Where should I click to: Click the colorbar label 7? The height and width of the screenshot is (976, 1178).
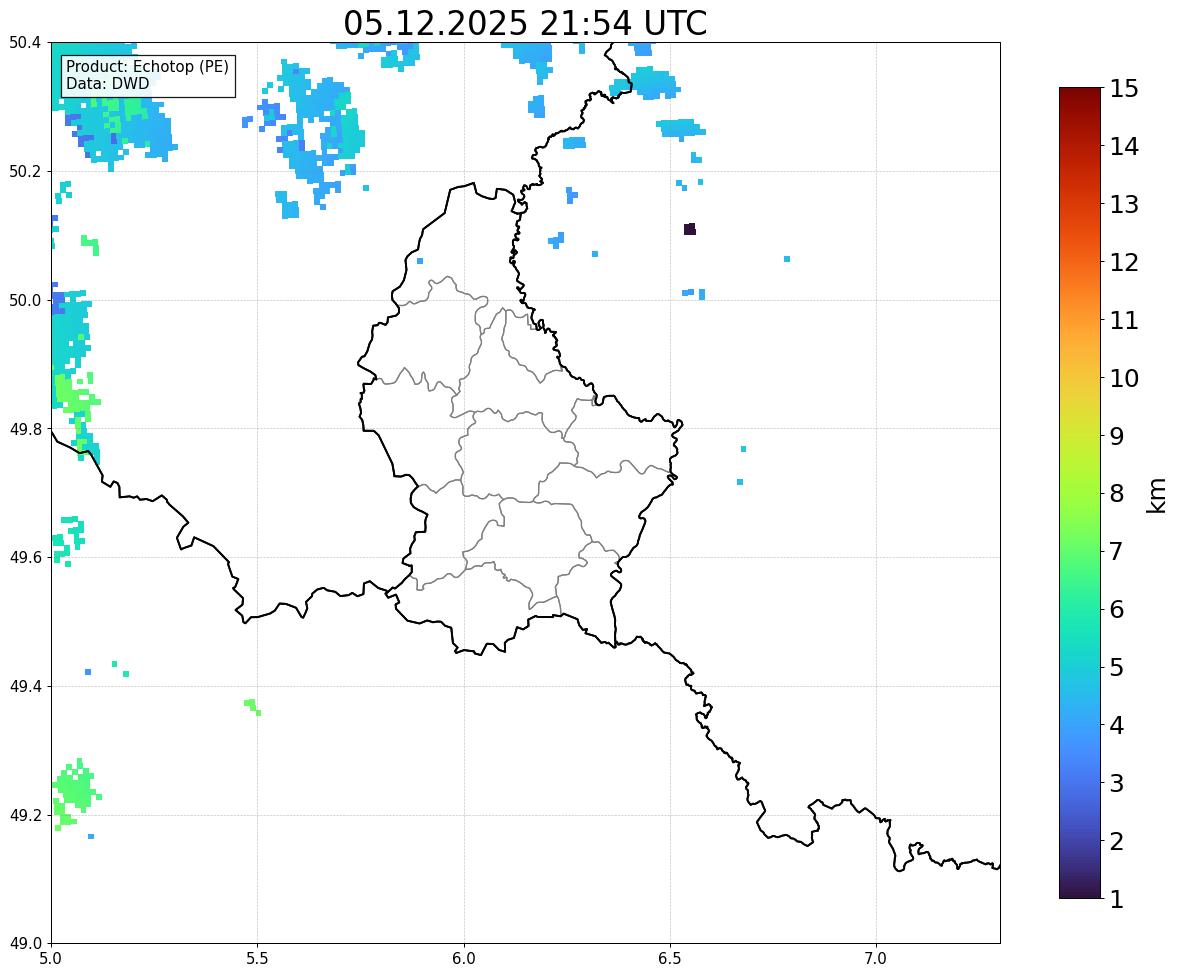point(1117,551)
